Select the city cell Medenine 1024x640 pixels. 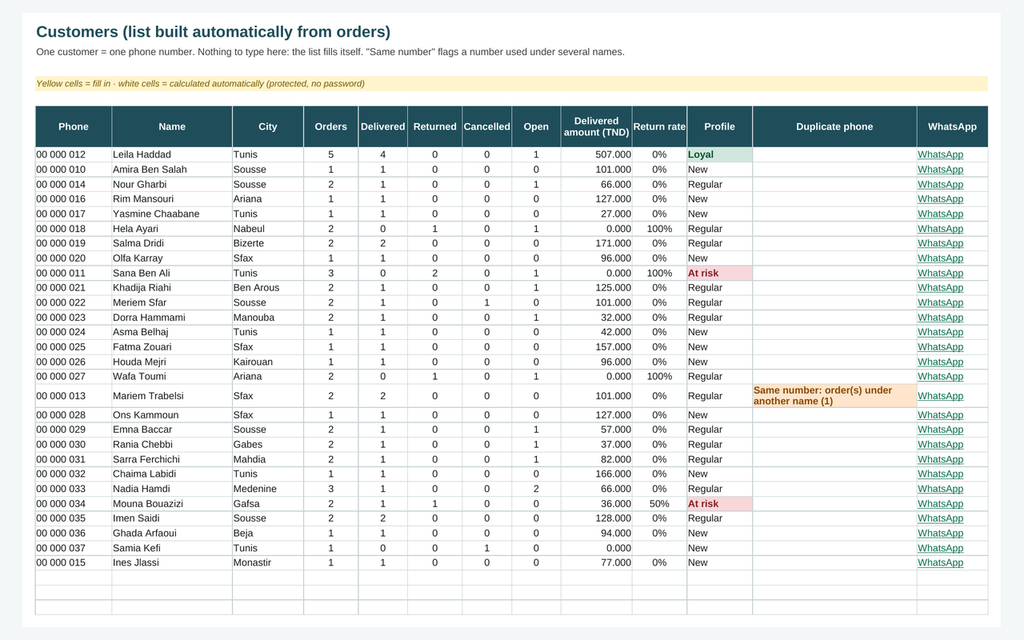click(x=268, y=489)
